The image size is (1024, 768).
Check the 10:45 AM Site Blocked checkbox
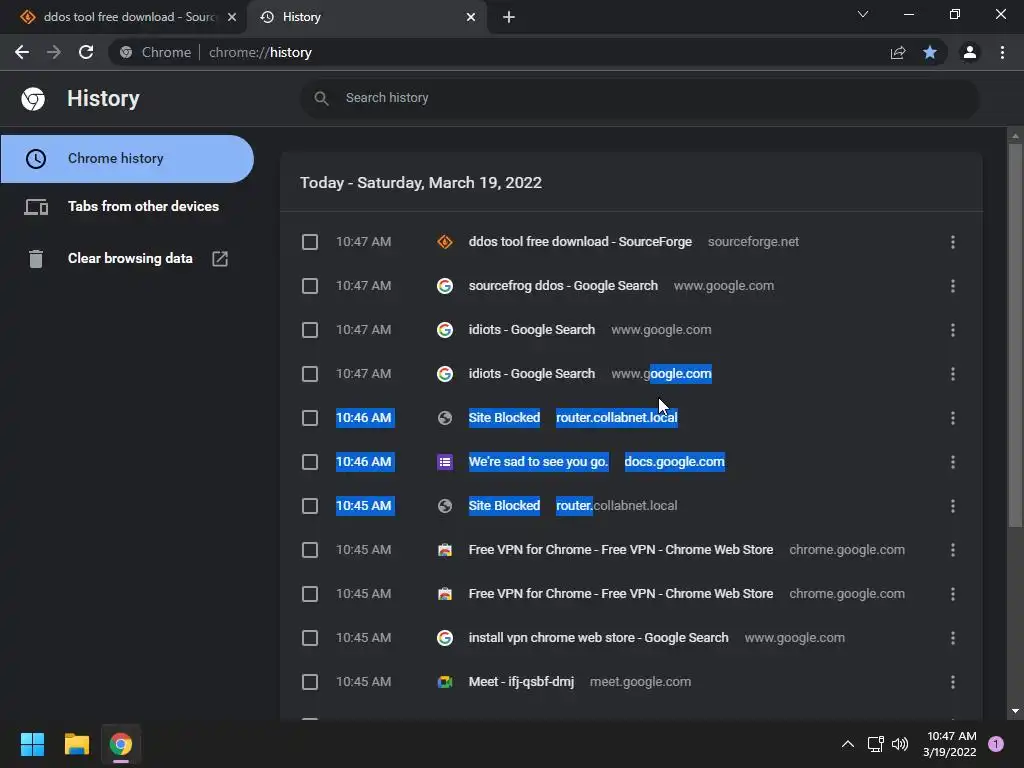(x=310, y=506)
